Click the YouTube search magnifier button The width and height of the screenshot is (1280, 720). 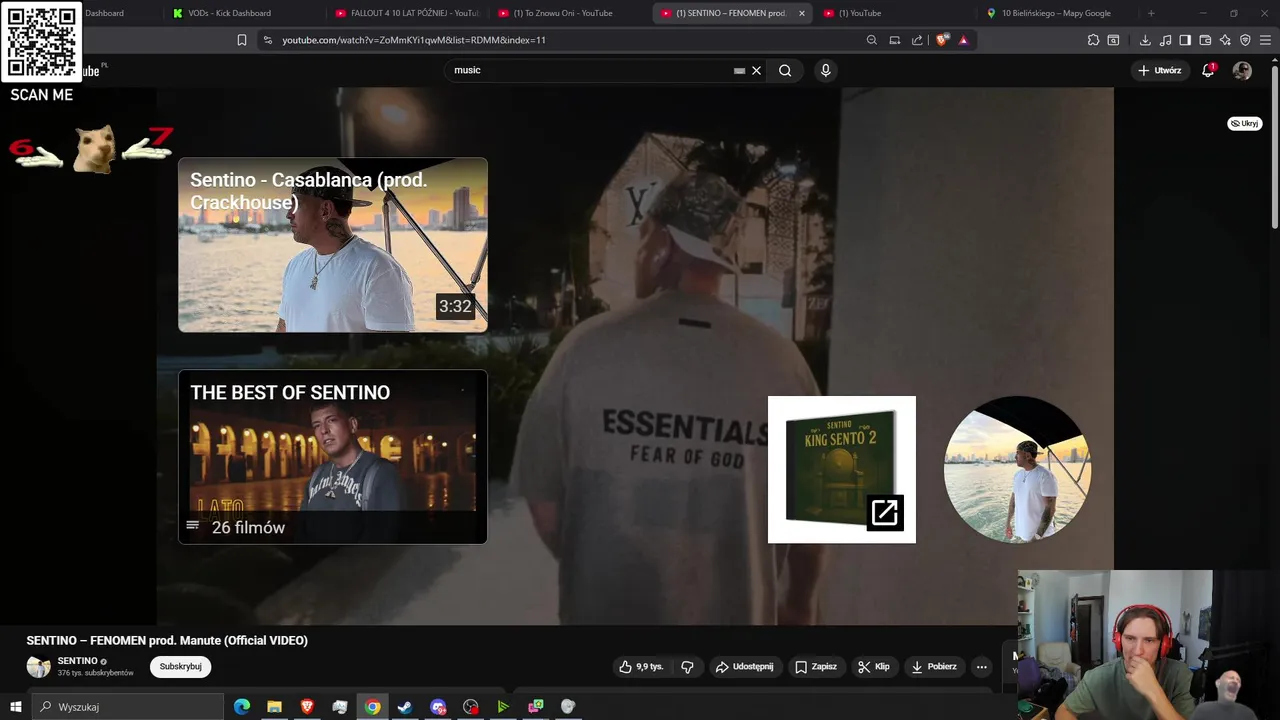[x=785, y=70]
